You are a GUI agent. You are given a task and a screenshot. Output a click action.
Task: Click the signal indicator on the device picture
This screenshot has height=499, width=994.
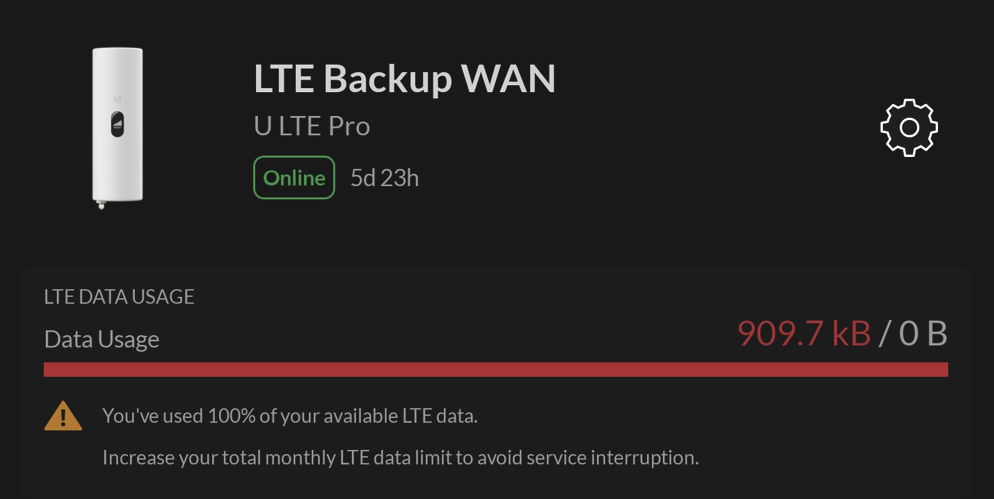click(x=117, y=125)
